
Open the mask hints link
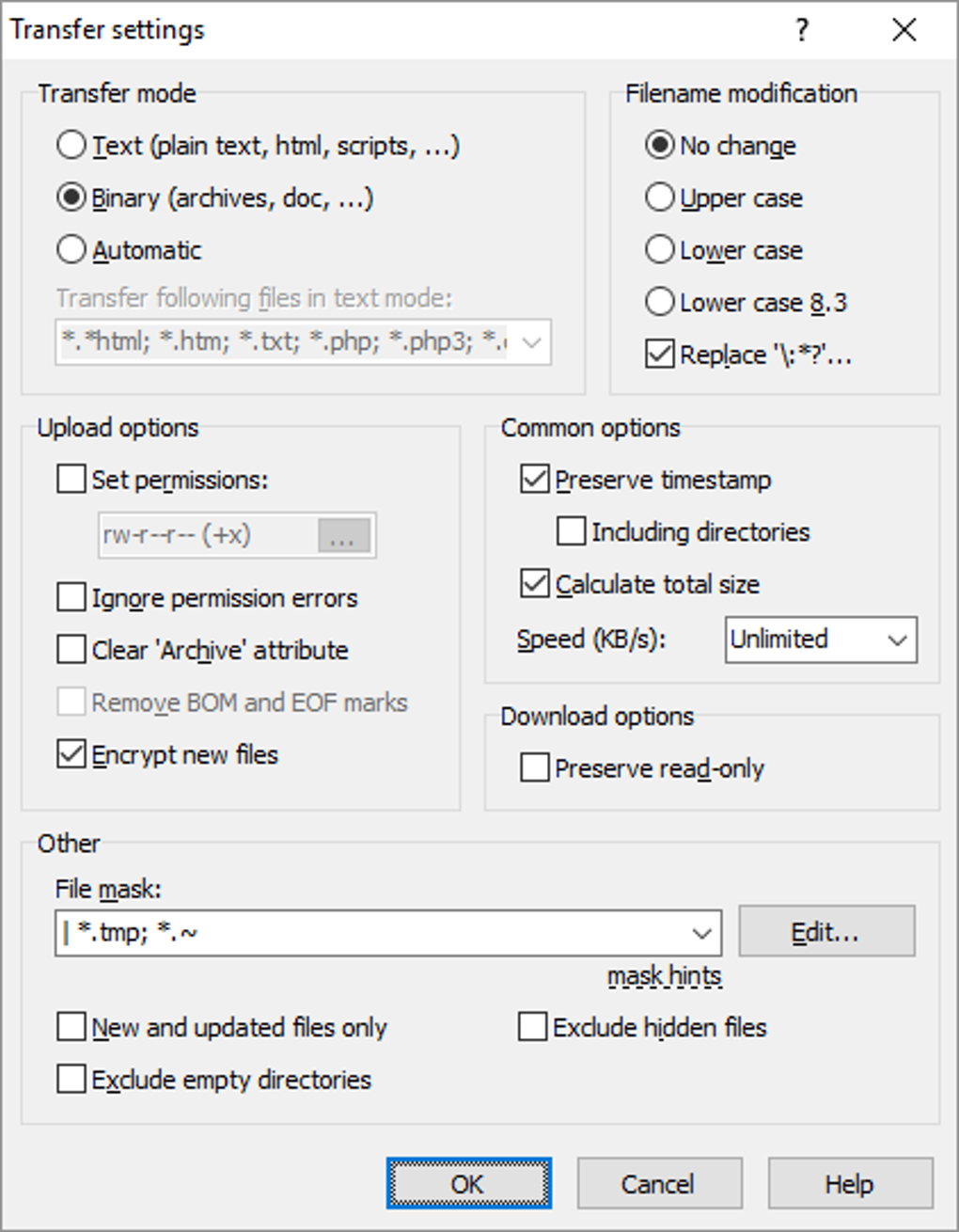pyautogui.click(x=664, y=977)
